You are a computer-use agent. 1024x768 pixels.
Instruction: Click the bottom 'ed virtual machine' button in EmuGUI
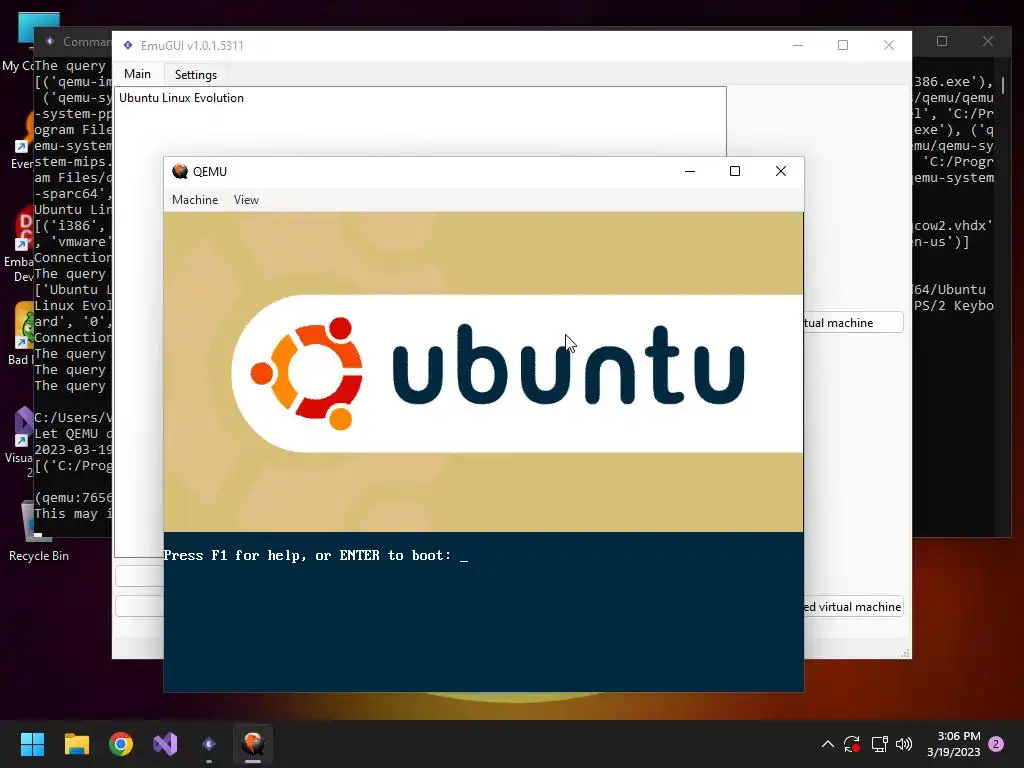[x=854, y=607]
